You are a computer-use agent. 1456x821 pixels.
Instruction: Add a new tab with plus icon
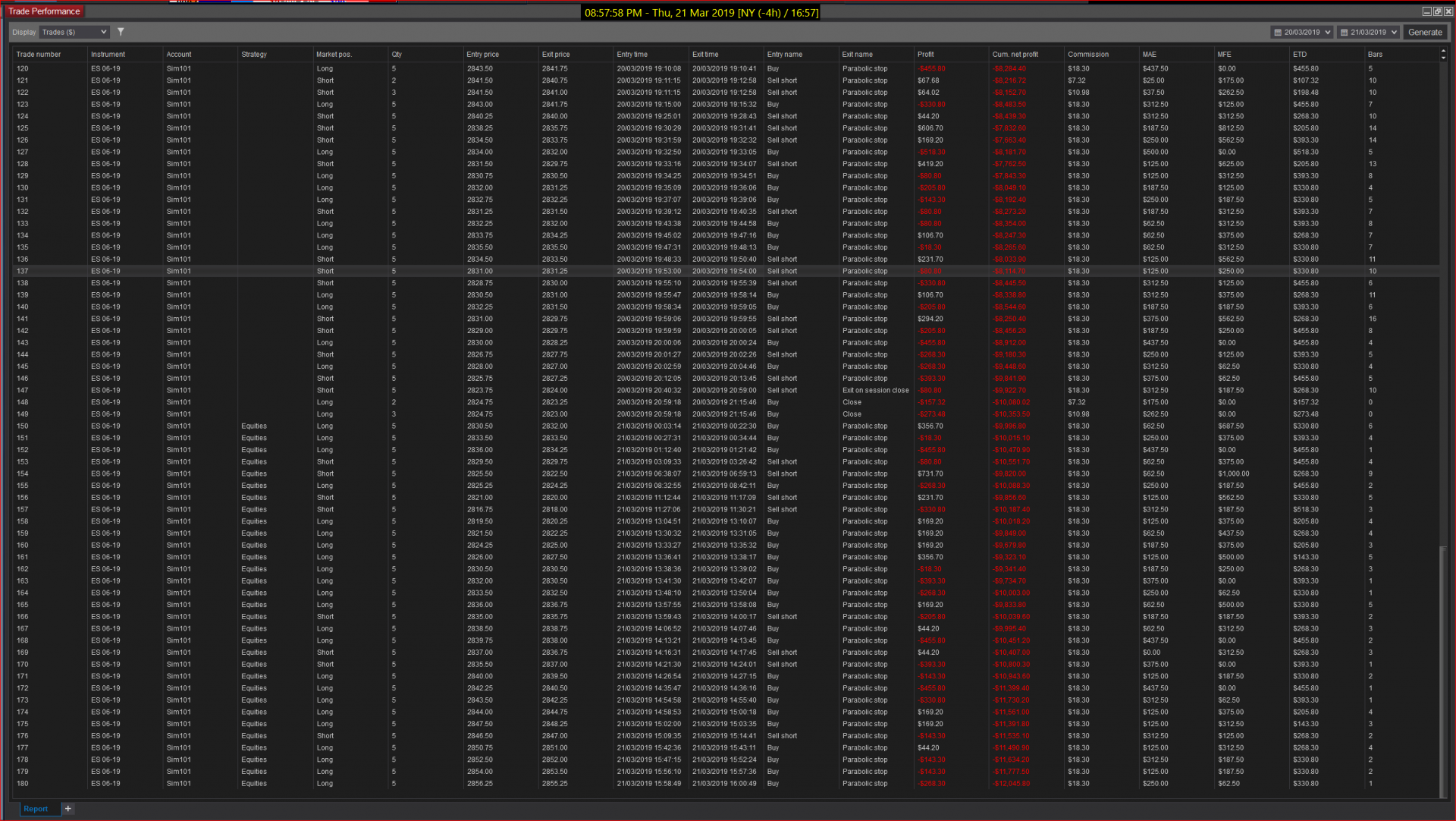click(67, 809)
